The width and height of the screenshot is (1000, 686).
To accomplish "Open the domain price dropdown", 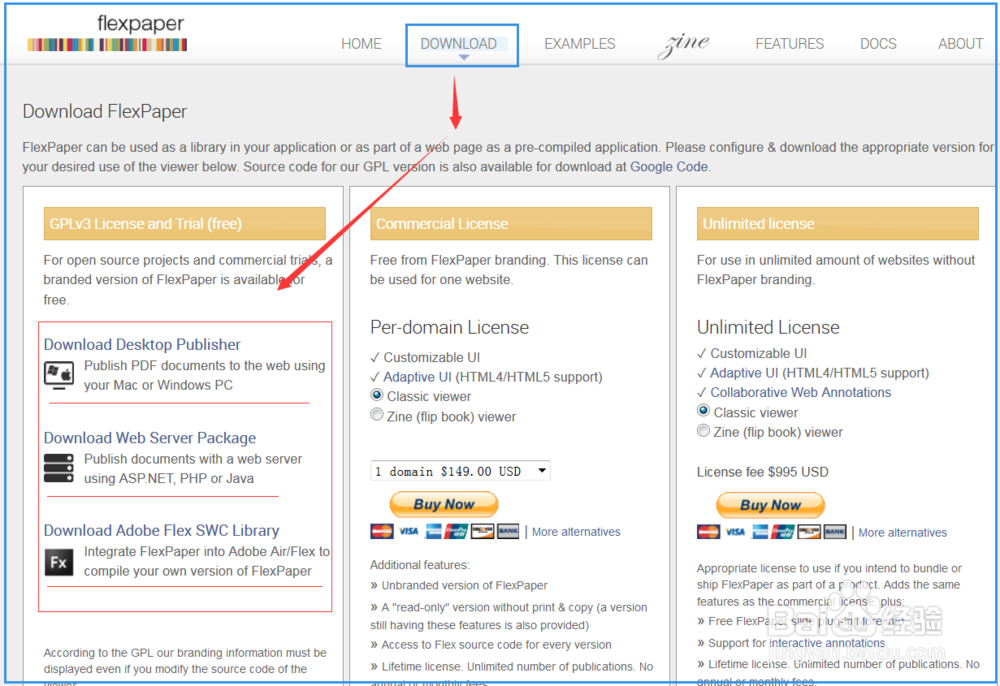I will click(460, 471).
